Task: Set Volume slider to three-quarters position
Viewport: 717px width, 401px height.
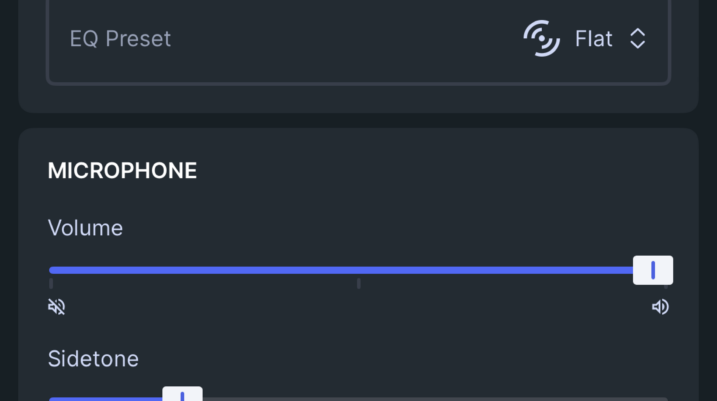Action: point(512,270)
